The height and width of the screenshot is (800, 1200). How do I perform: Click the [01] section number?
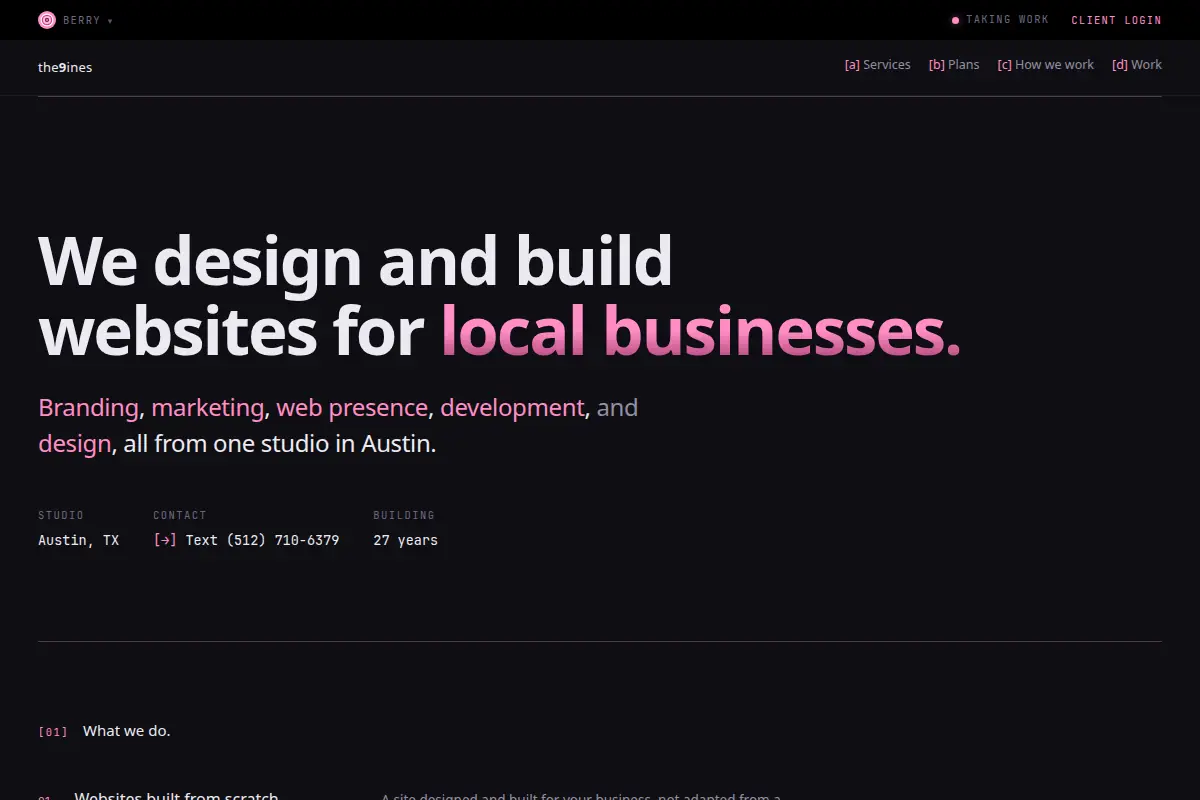tap(53, 732)
